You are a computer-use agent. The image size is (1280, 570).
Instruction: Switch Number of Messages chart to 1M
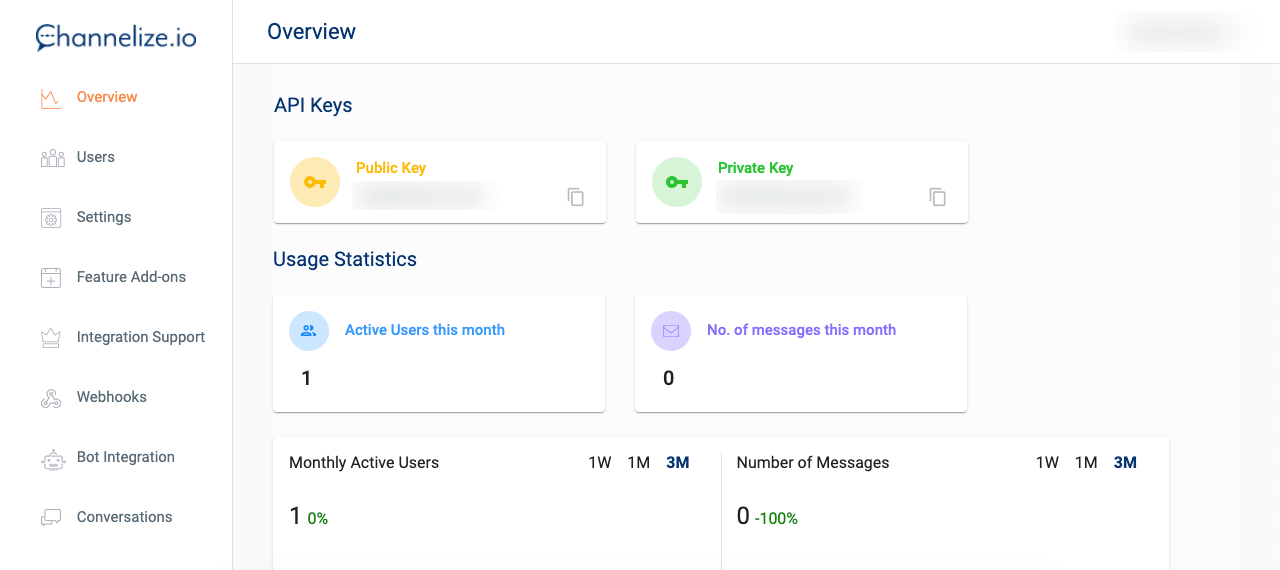pyautogui.click(x=1086, y=463)
